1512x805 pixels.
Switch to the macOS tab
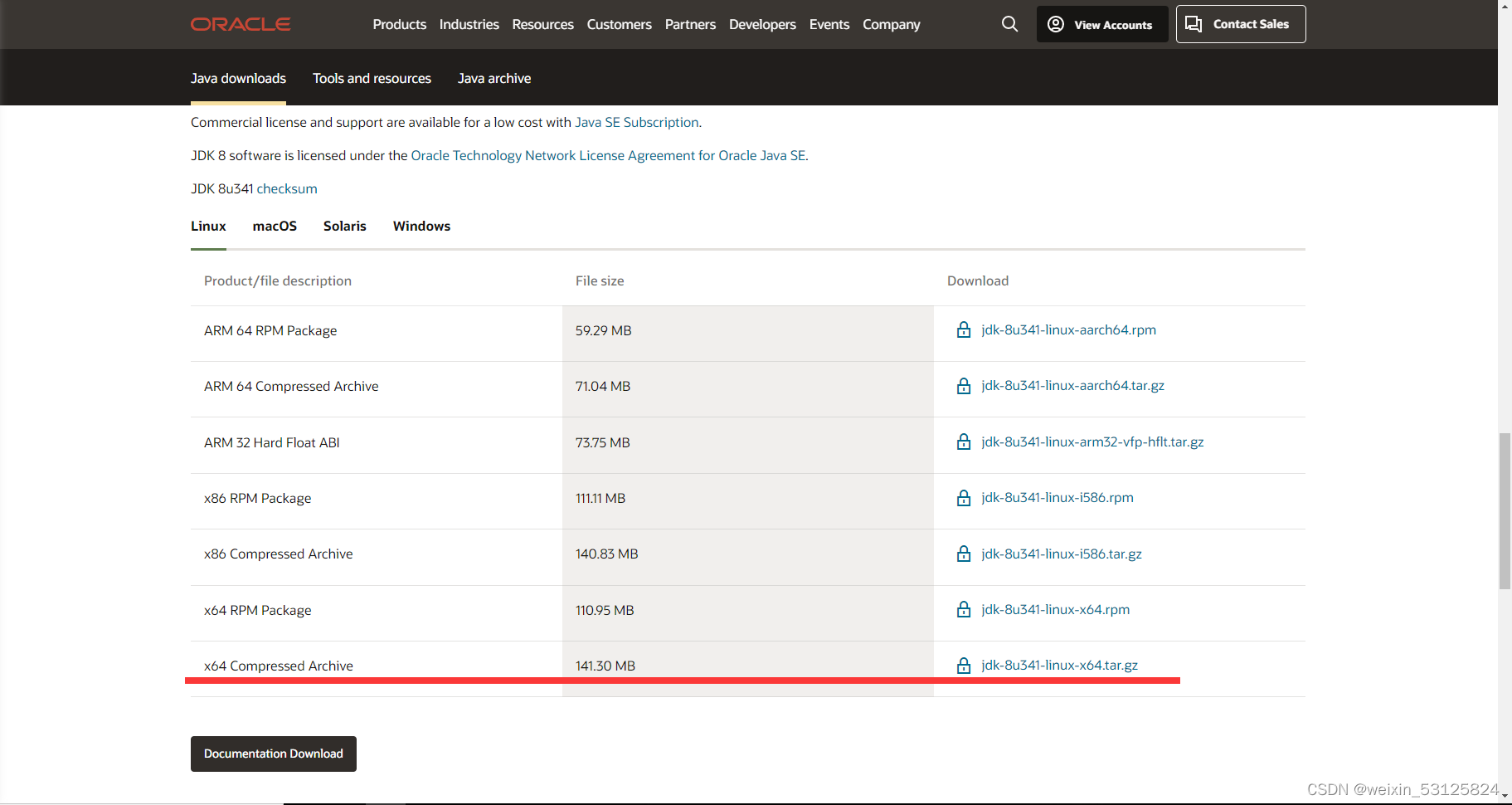coord(275,226)
